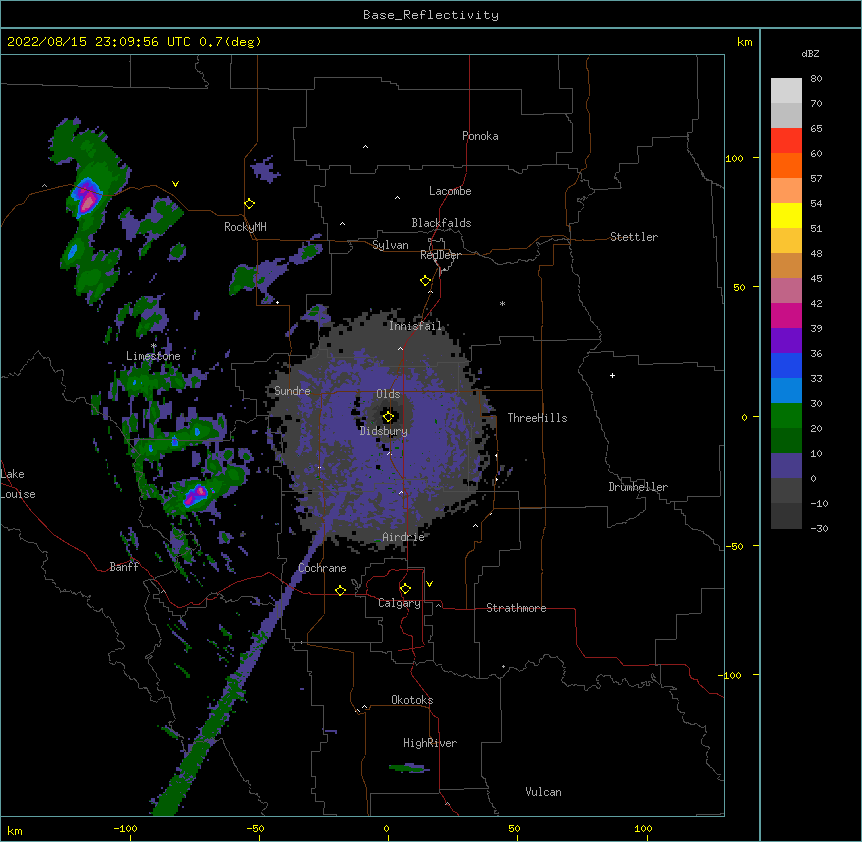Click the Limestone label
This screenshot has height=842, width=862.
coord(153,356)
